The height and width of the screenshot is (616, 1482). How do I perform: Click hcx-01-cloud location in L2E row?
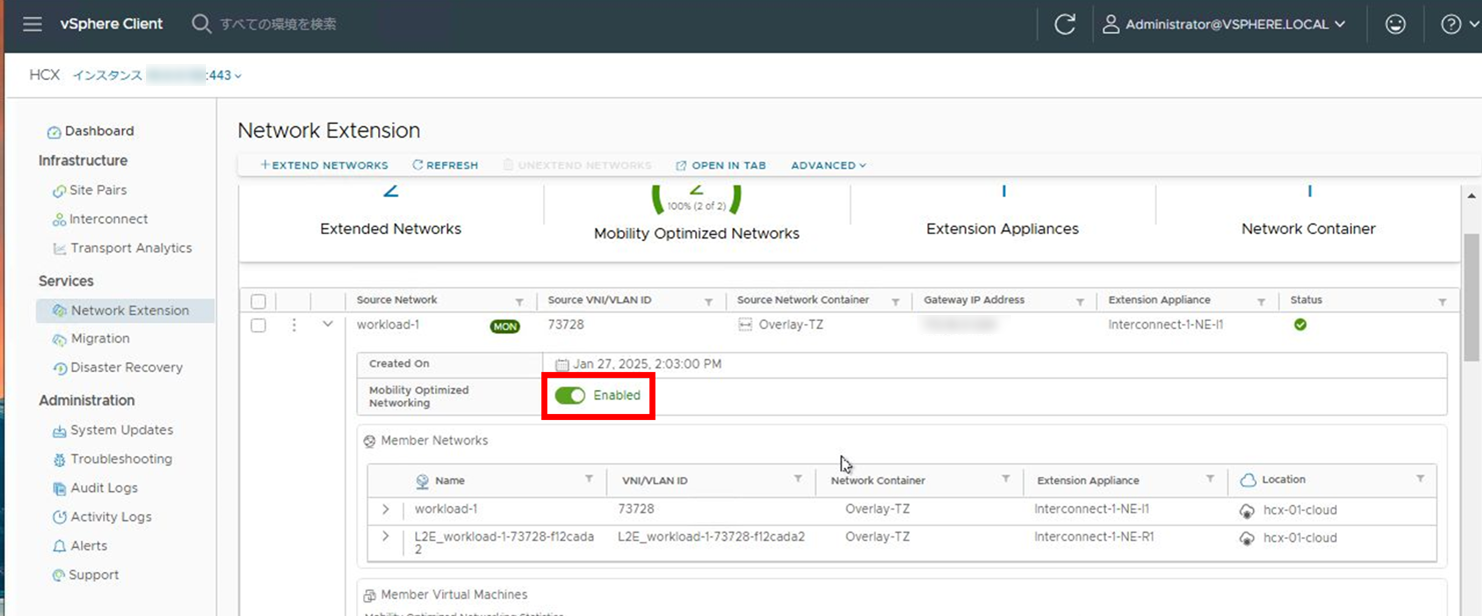click(1300, 538)
